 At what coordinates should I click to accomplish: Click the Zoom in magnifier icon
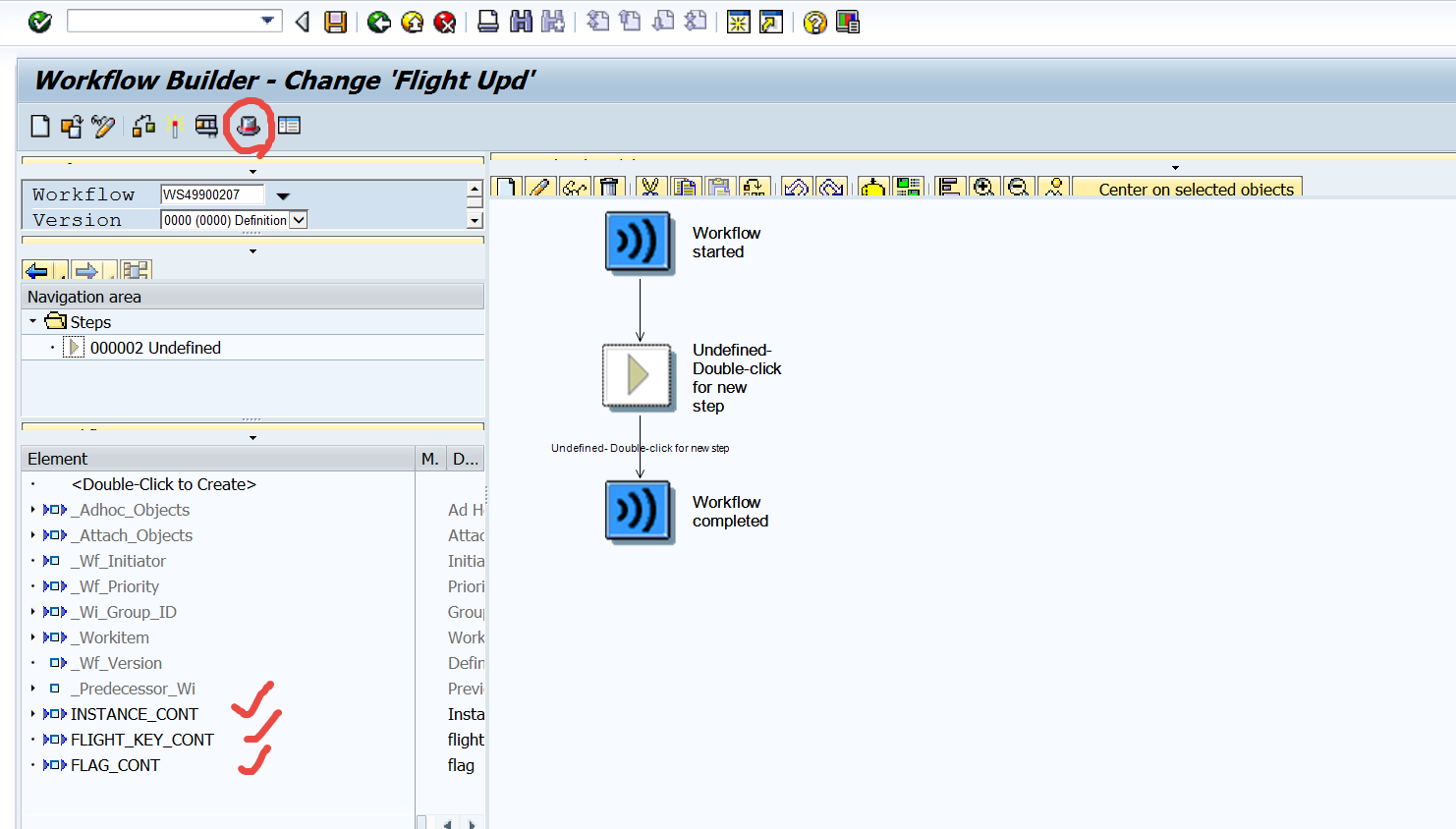tap(983, 187)
